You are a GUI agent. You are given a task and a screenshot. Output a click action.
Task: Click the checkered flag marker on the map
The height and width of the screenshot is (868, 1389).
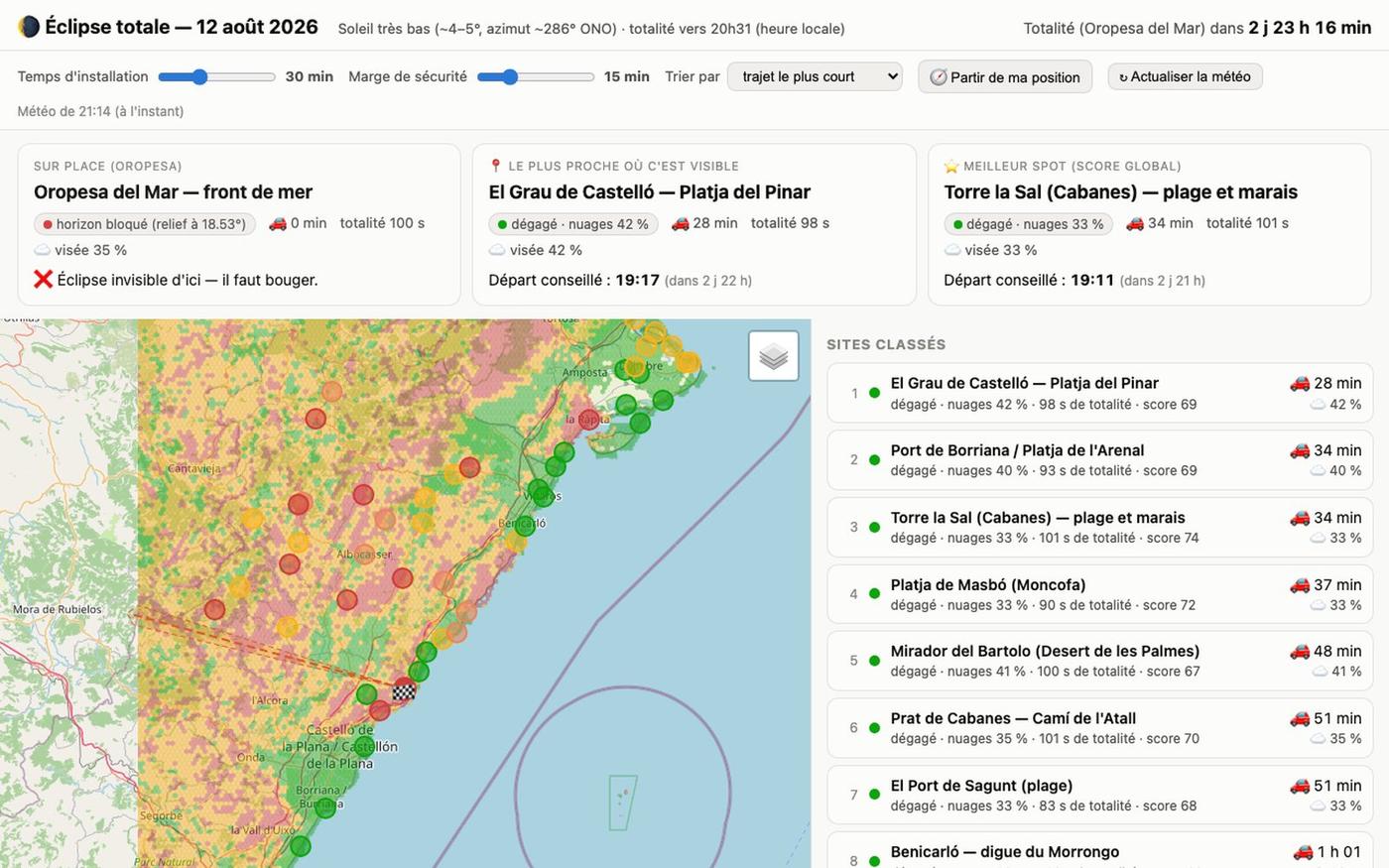403,689
